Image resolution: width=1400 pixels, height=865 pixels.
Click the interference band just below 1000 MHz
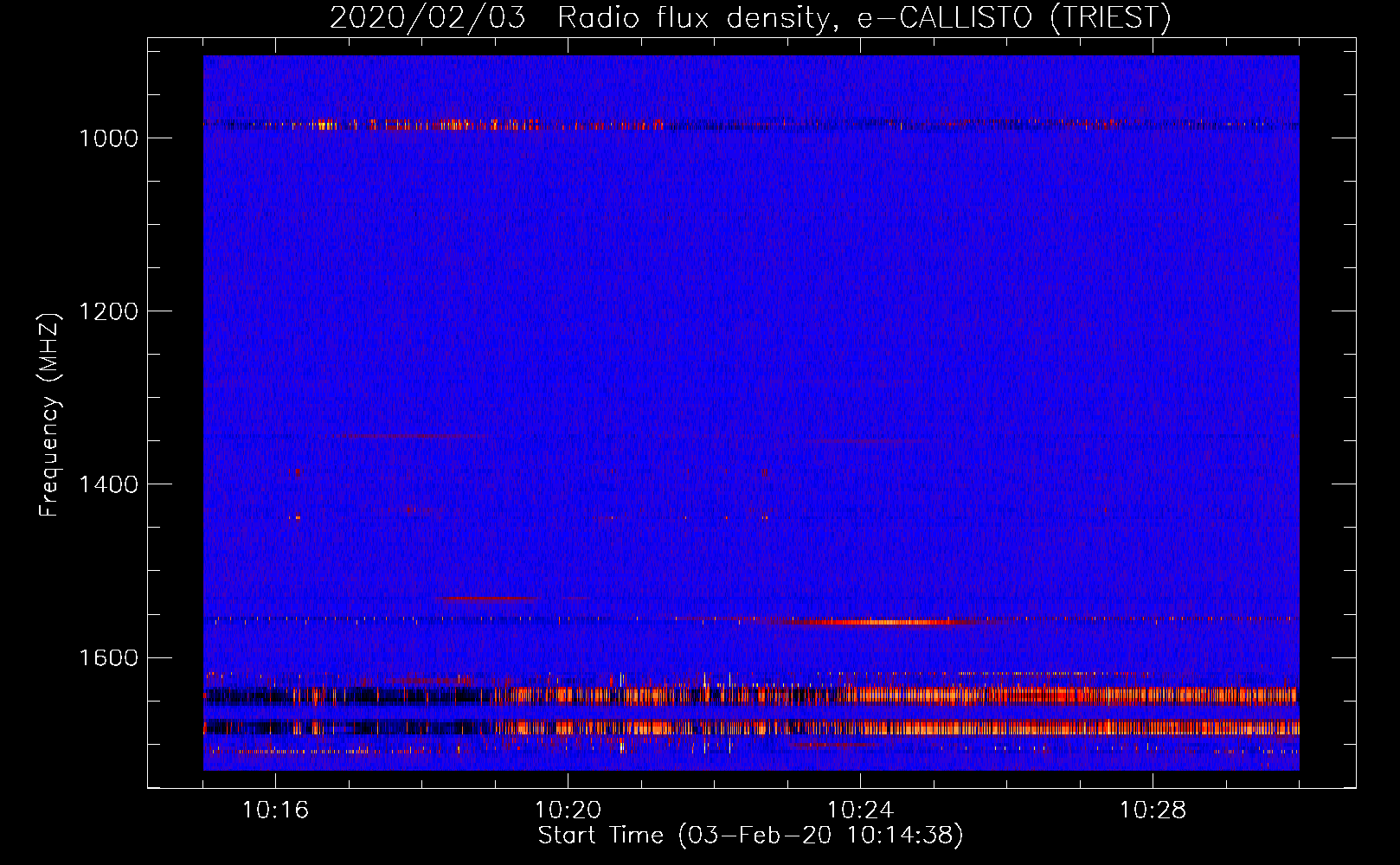pos(751,125)
